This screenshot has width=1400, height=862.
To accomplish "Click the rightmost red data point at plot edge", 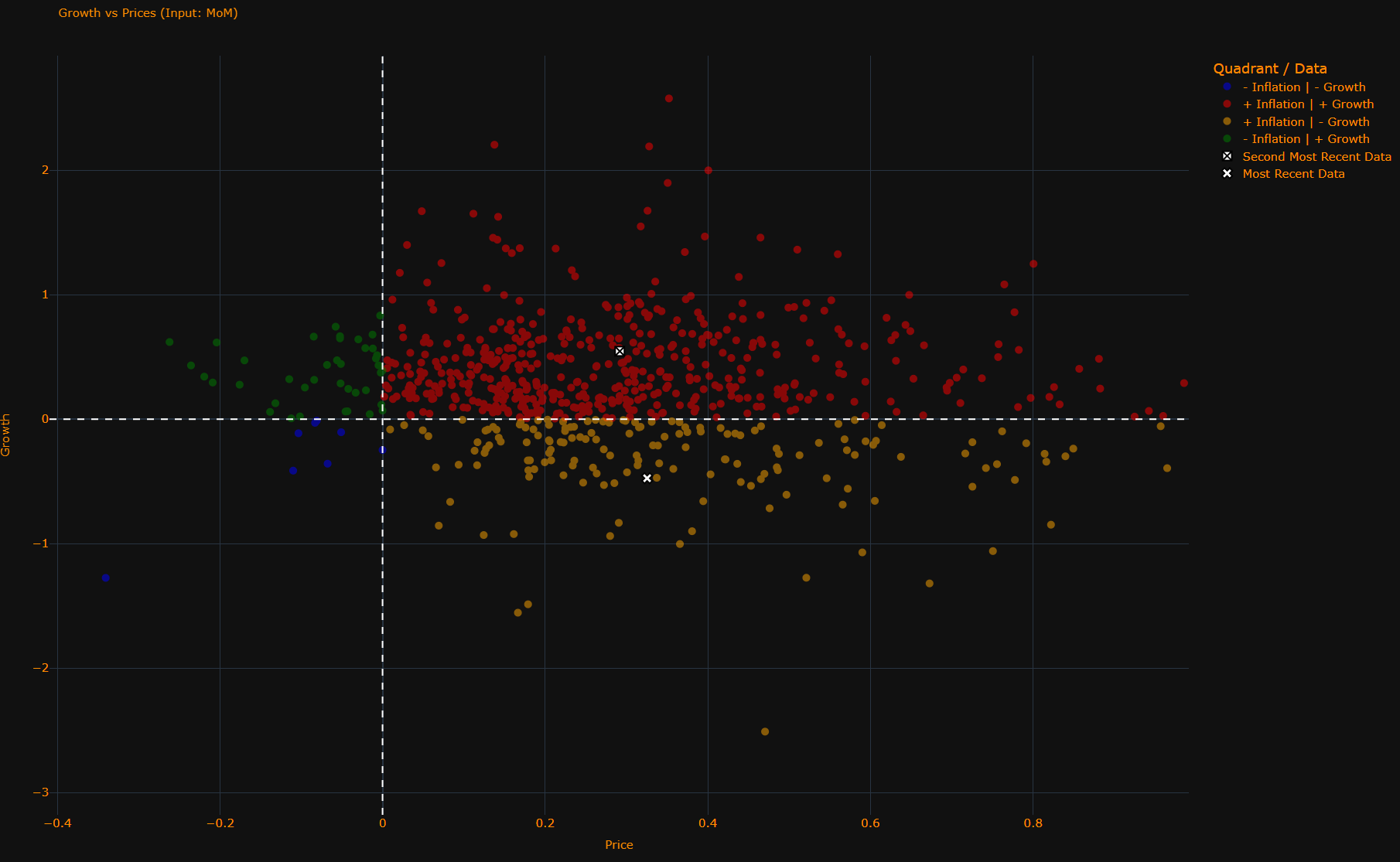I will tap(1184, 383).
